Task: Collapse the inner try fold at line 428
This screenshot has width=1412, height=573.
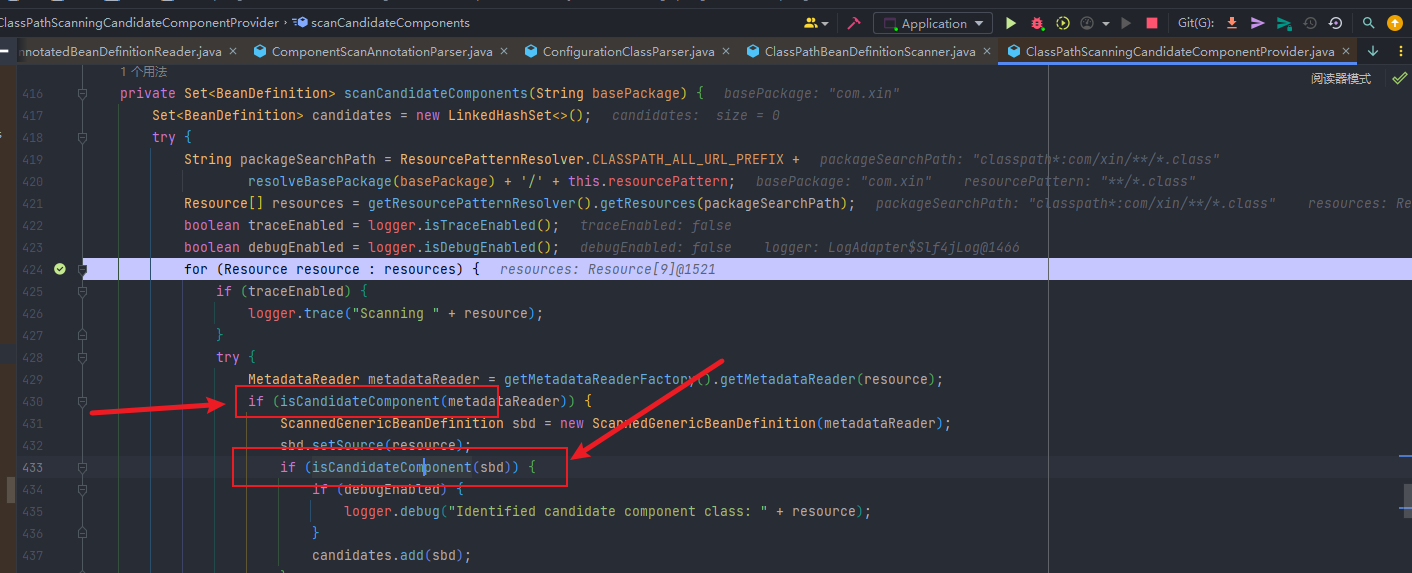Action: tap(84, 357)
